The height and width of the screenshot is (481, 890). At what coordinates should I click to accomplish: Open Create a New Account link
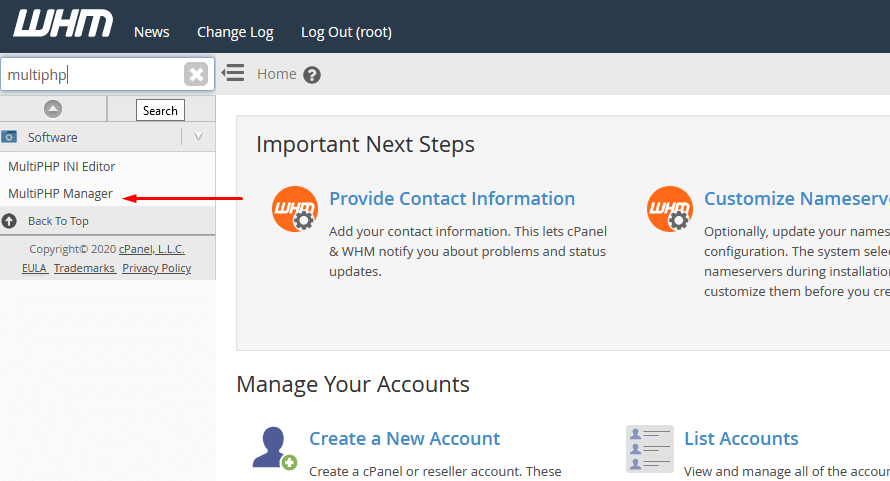pyautogui.click(x=404, y=438)
